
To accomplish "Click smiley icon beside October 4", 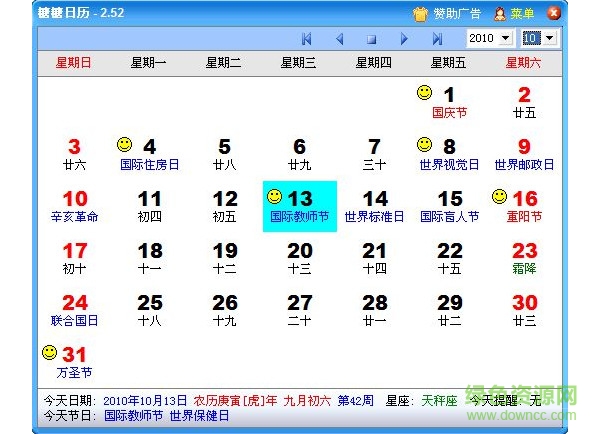I will 124,145.
